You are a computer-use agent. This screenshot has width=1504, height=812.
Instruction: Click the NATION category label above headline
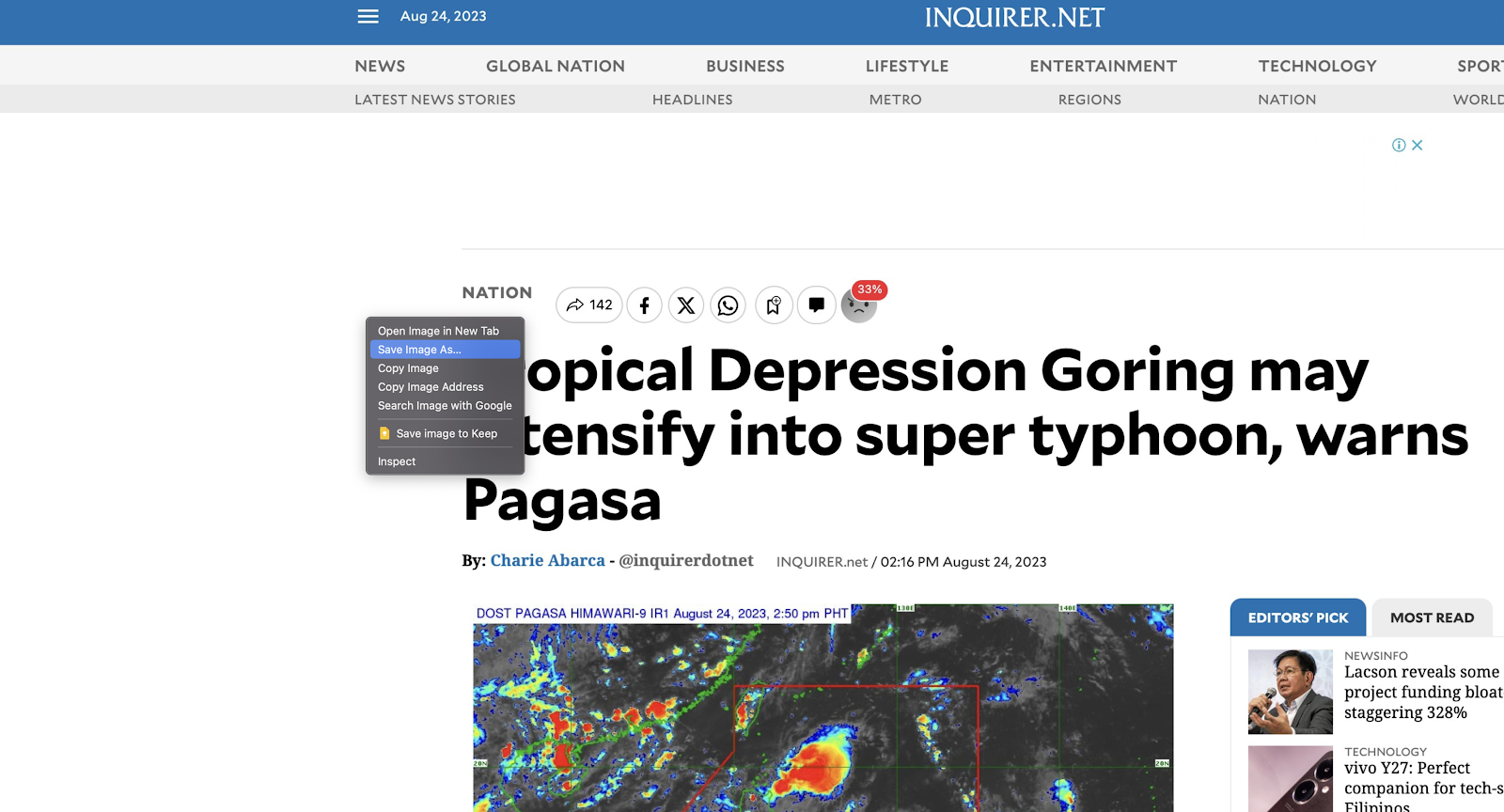(497, 293)
